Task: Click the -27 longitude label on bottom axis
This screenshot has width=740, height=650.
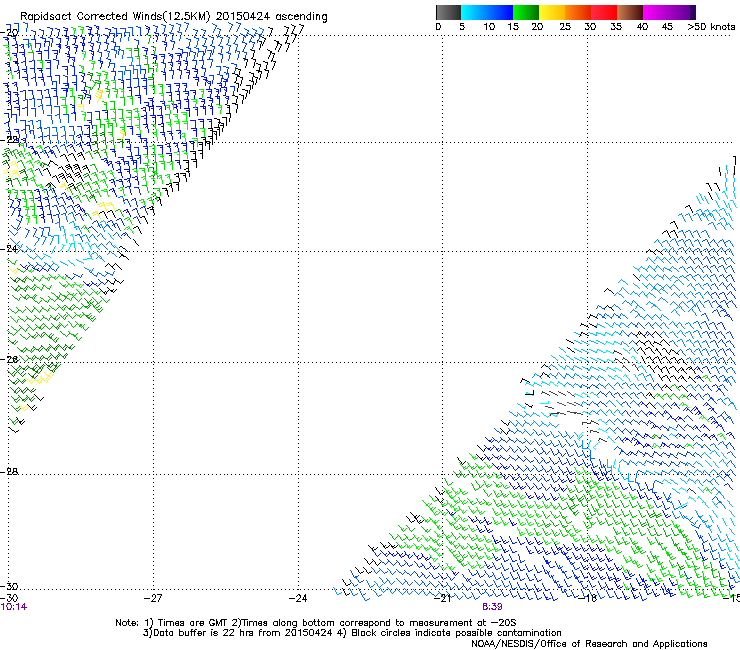Action: (x=153, y=598)
